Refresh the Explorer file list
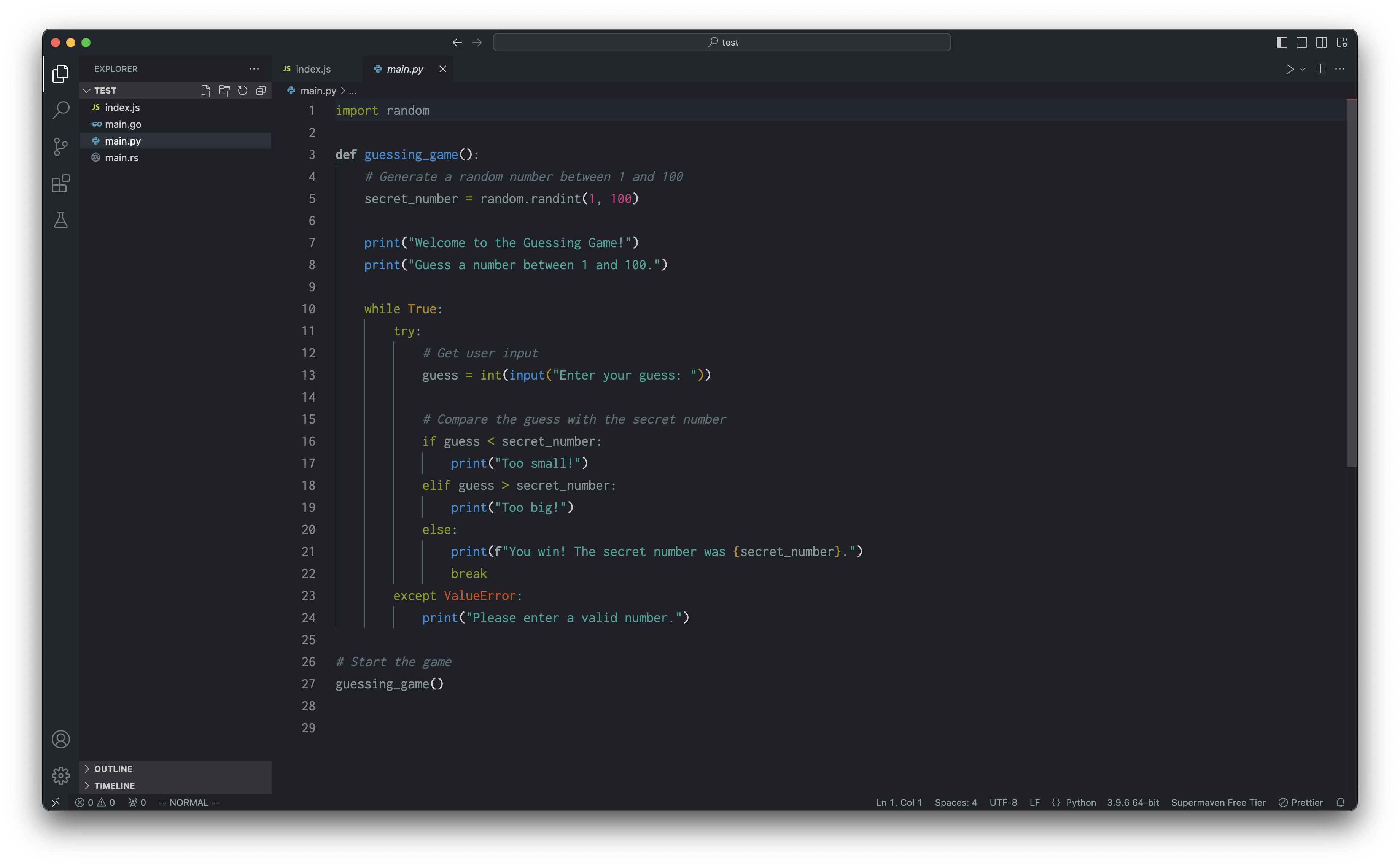 click(243, 91)
